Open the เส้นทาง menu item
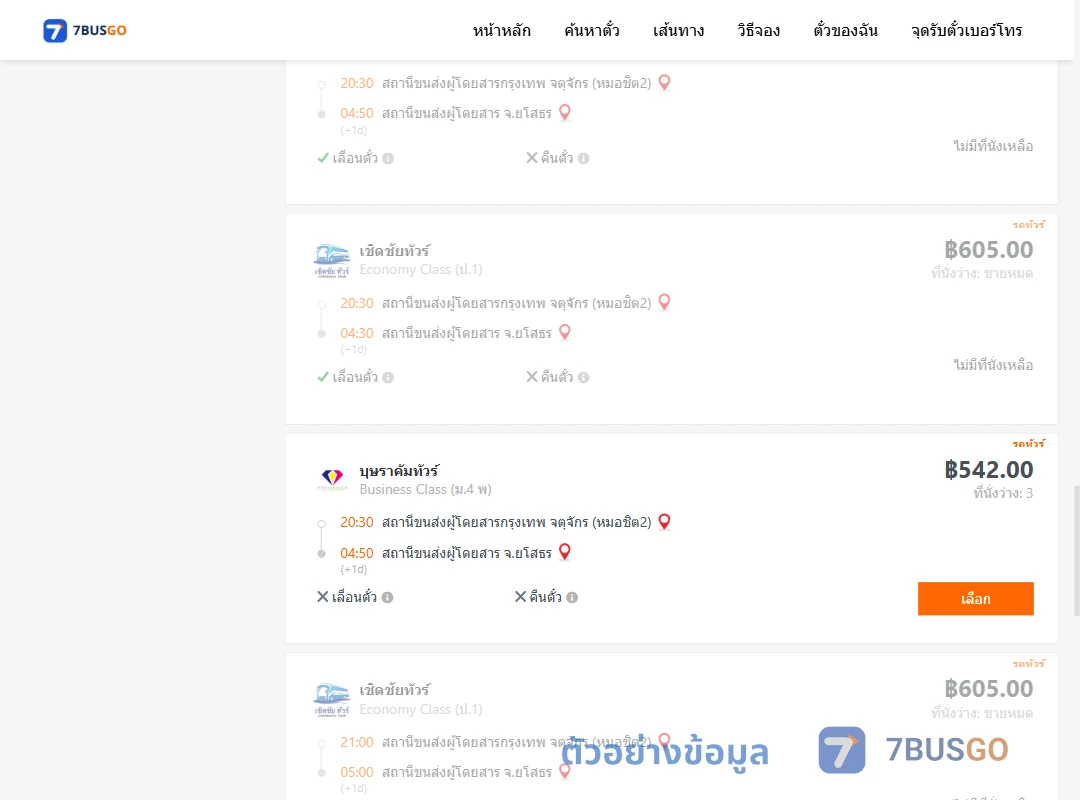 coord(678,30)
